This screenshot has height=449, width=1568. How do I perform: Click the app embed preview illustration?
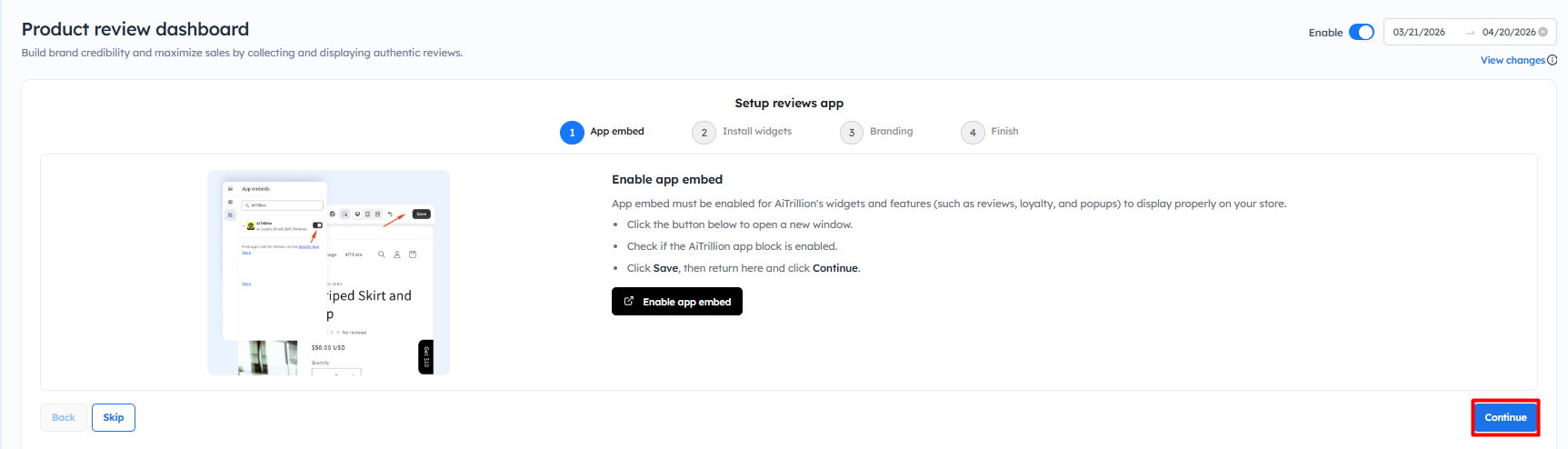point(328,272)
